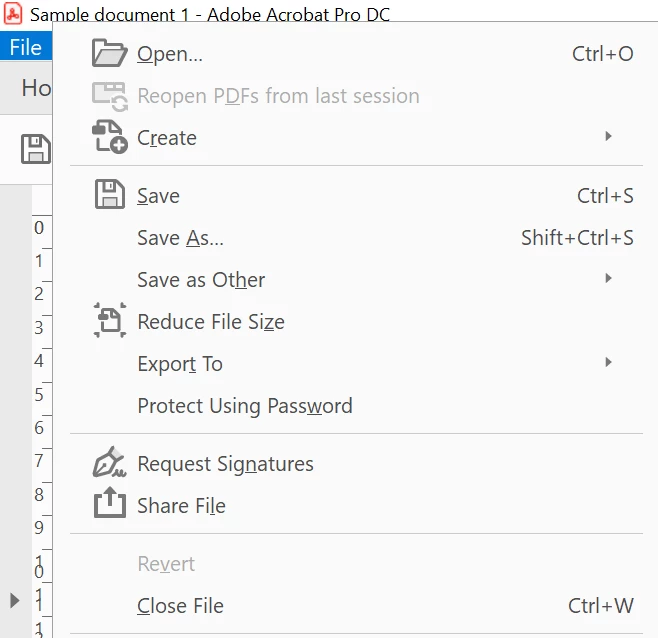
Task: Click the Save floppy disk icon in menu
Action: pos(109,195)
